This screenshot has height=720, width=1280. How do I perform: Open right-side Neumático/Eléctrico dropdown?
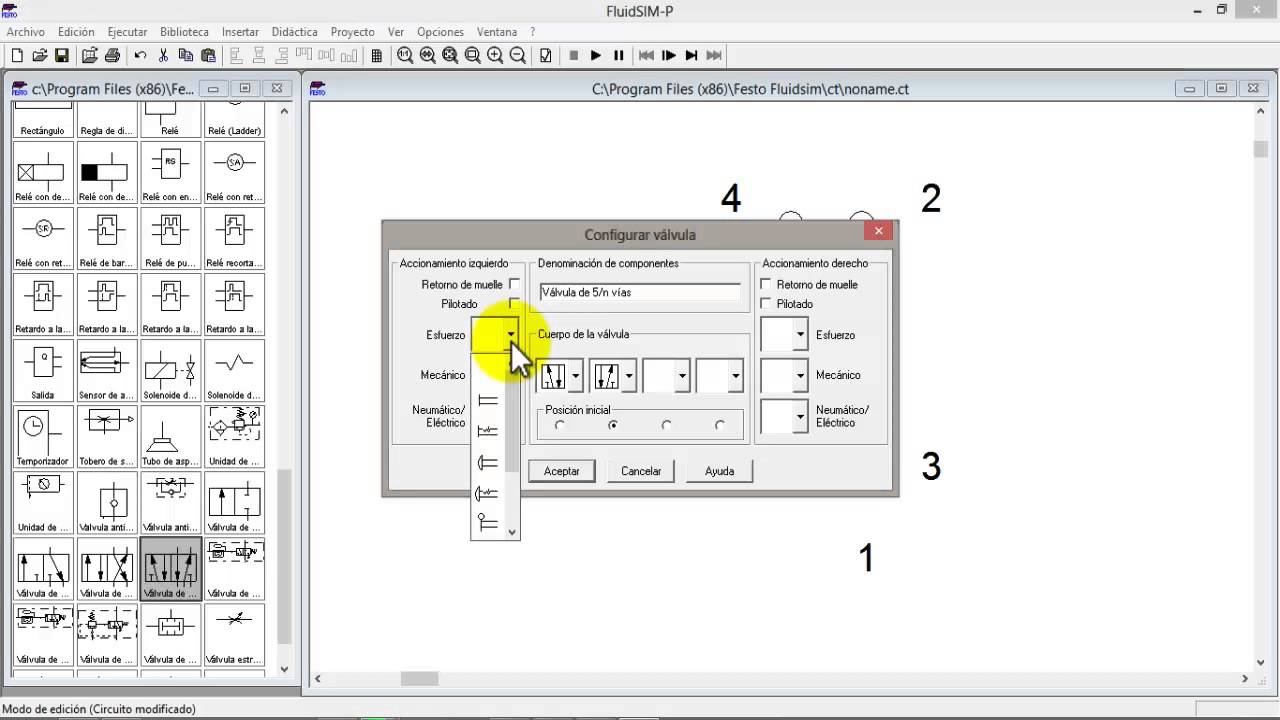coord(800,416)
